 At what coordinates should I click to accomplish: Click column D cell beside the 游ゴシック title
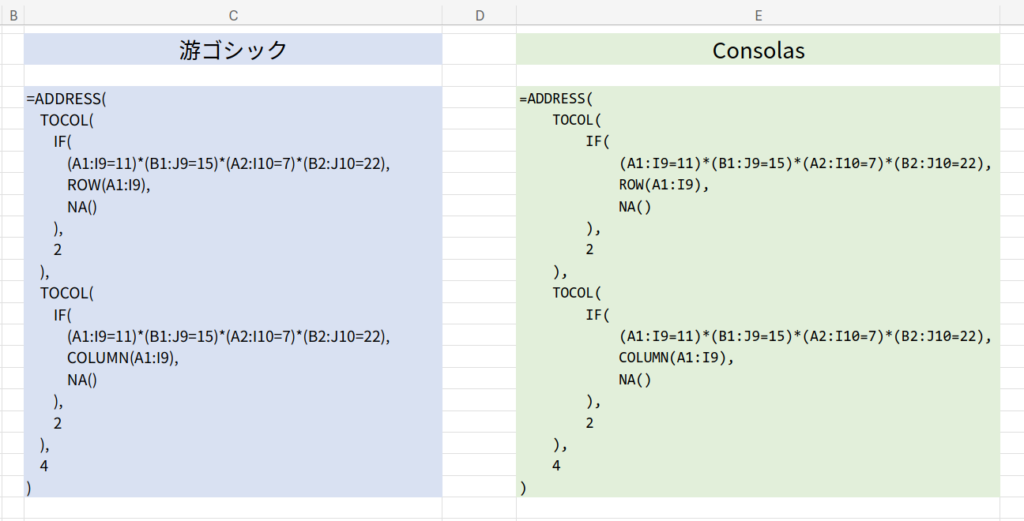pos(479,50)
